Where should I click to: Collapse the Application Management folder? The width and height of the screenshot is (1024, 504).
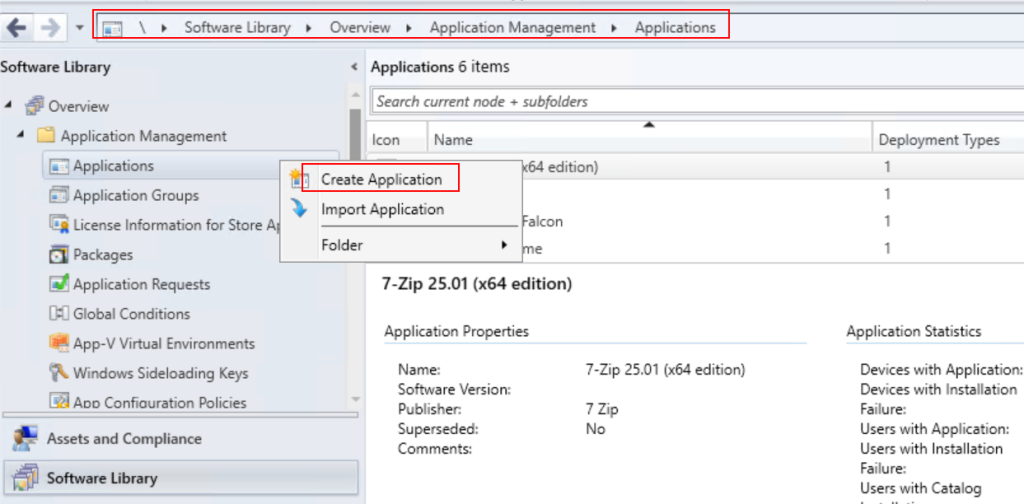pos(22,136)
